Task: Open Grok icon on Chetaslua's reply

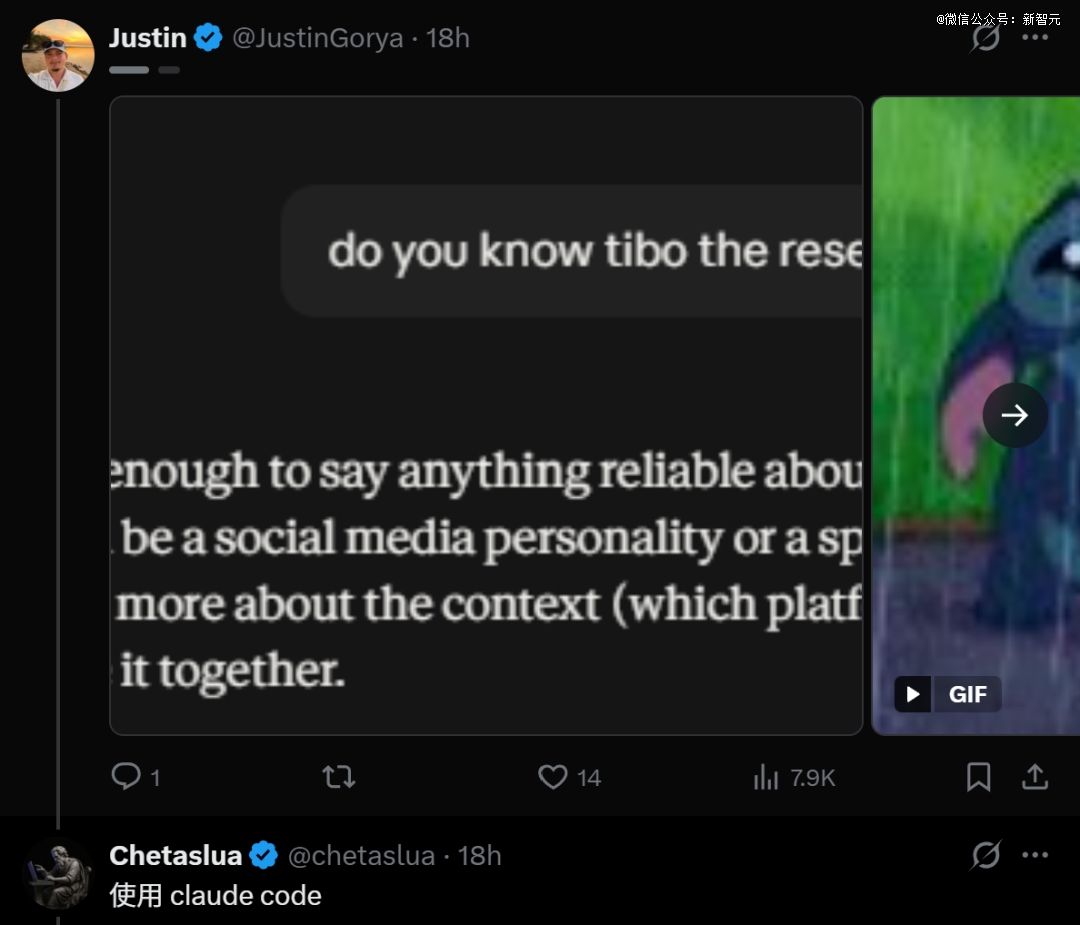Action: click(x=986, y=855)
